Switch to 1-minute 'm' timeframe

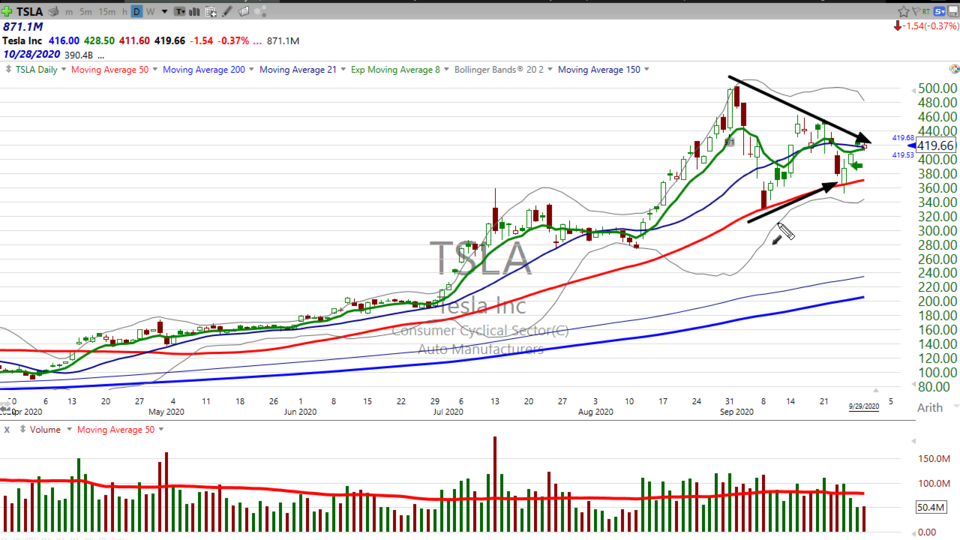point(69,12)
